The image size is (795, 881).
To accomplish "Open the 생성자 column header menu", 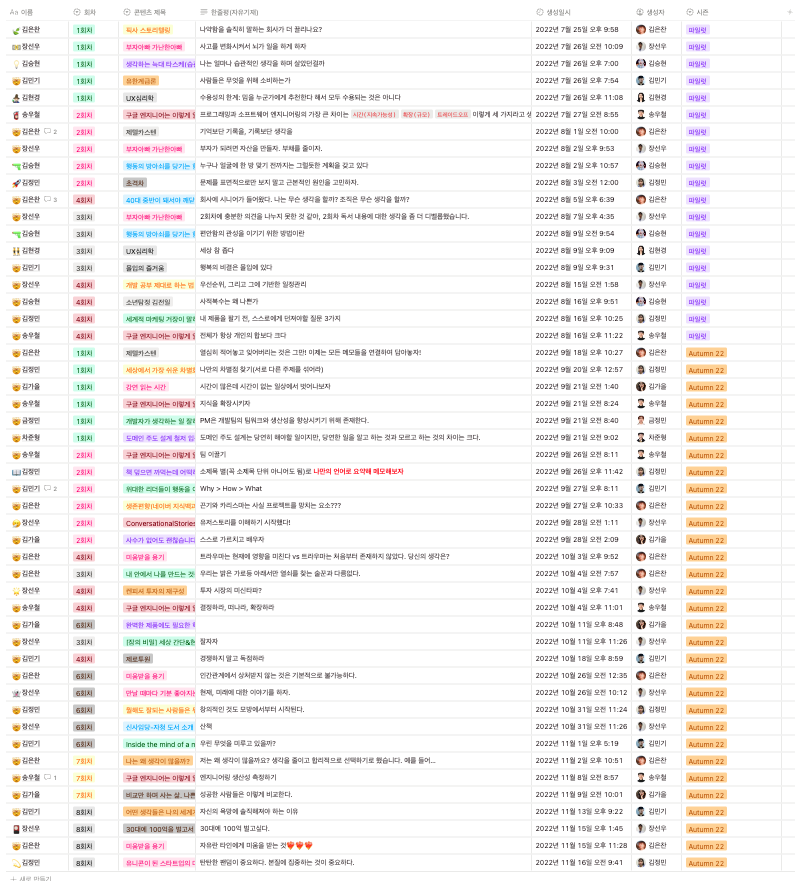I will 651,12.
